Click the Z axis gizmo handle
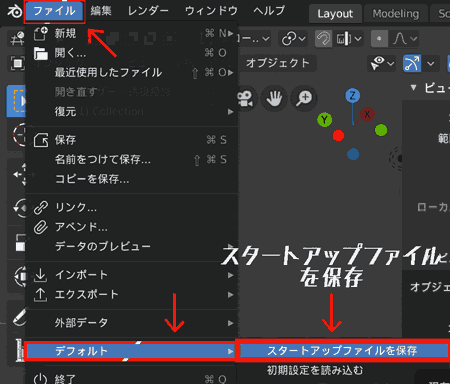This screenshot has width=450, height=384. [353, 96]
